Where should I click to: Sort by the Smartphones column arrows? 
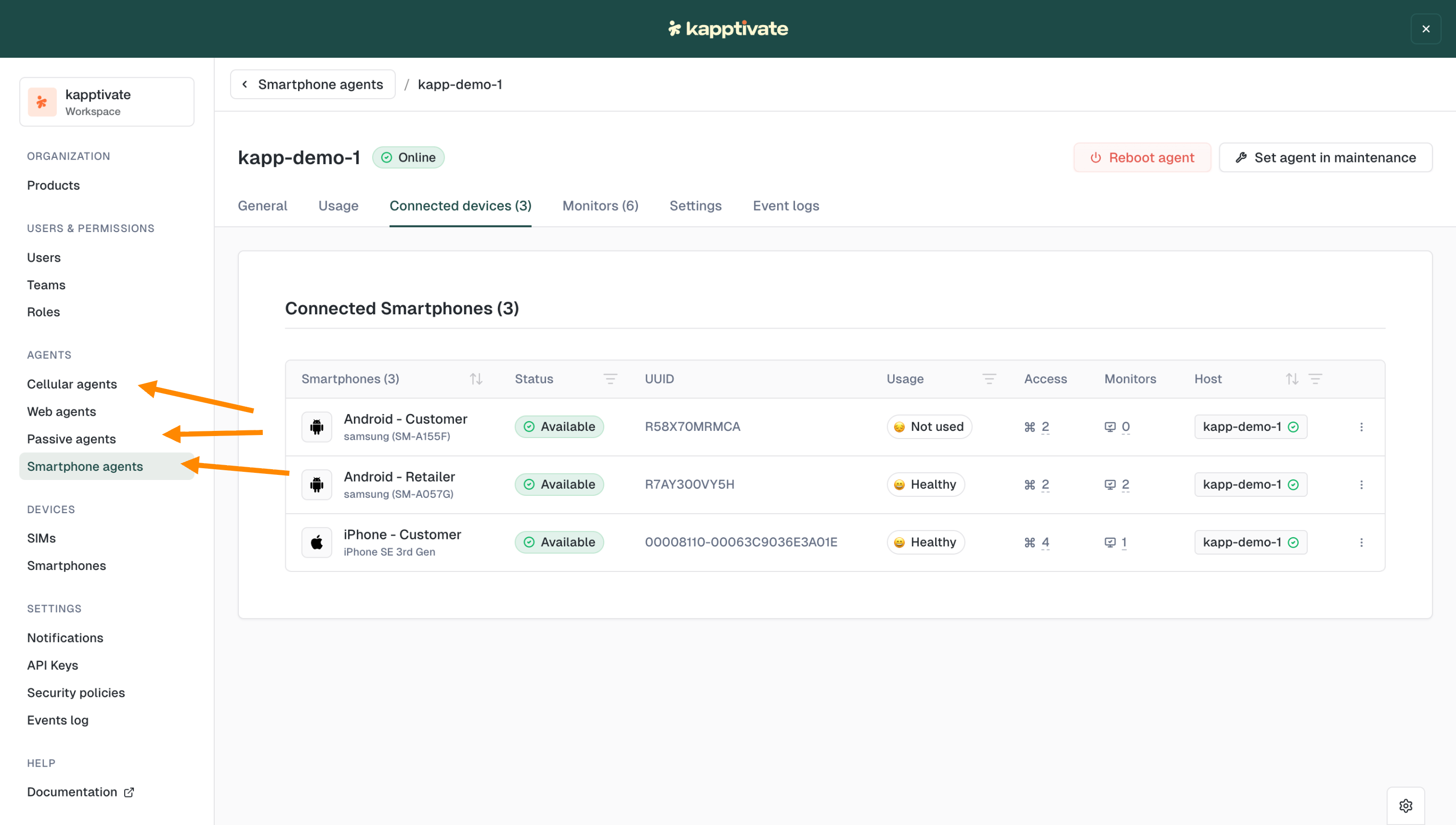(x=476, y=378)
